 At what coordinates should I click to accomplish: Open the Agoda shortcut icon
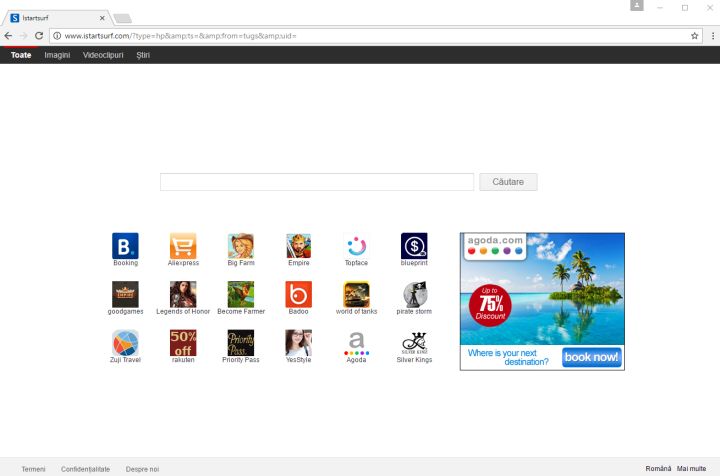pos(356,343)
